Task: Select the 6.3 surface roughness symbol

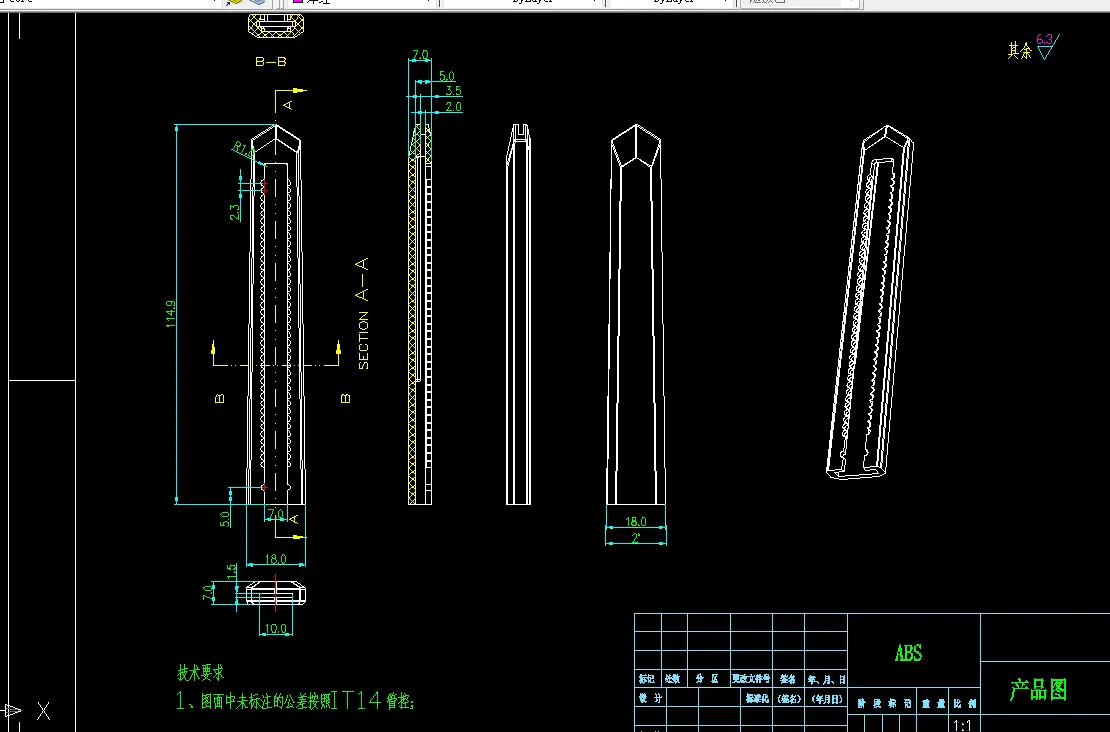Action: pos(1047,46)
